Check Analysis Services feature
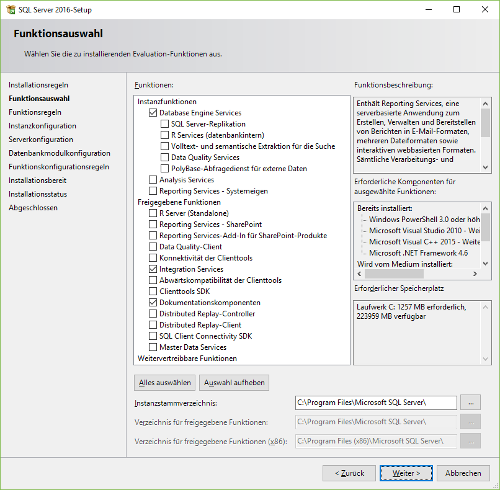 pos(153,180)
